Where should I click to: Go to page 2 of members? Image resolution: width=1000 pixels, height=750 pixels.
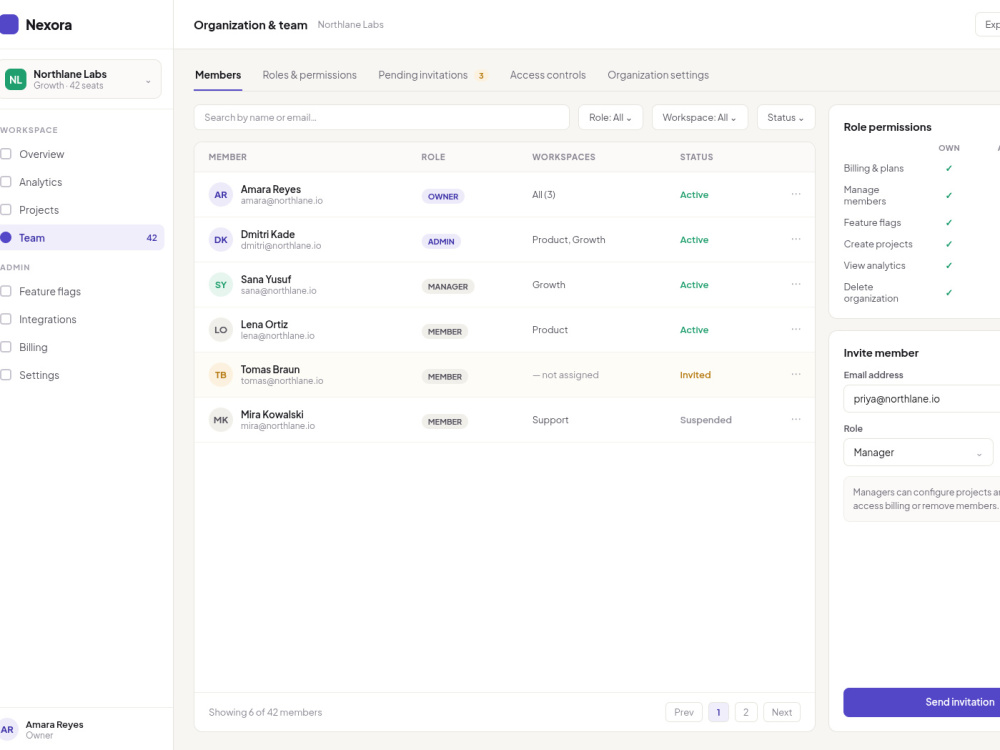click(746, 712)
